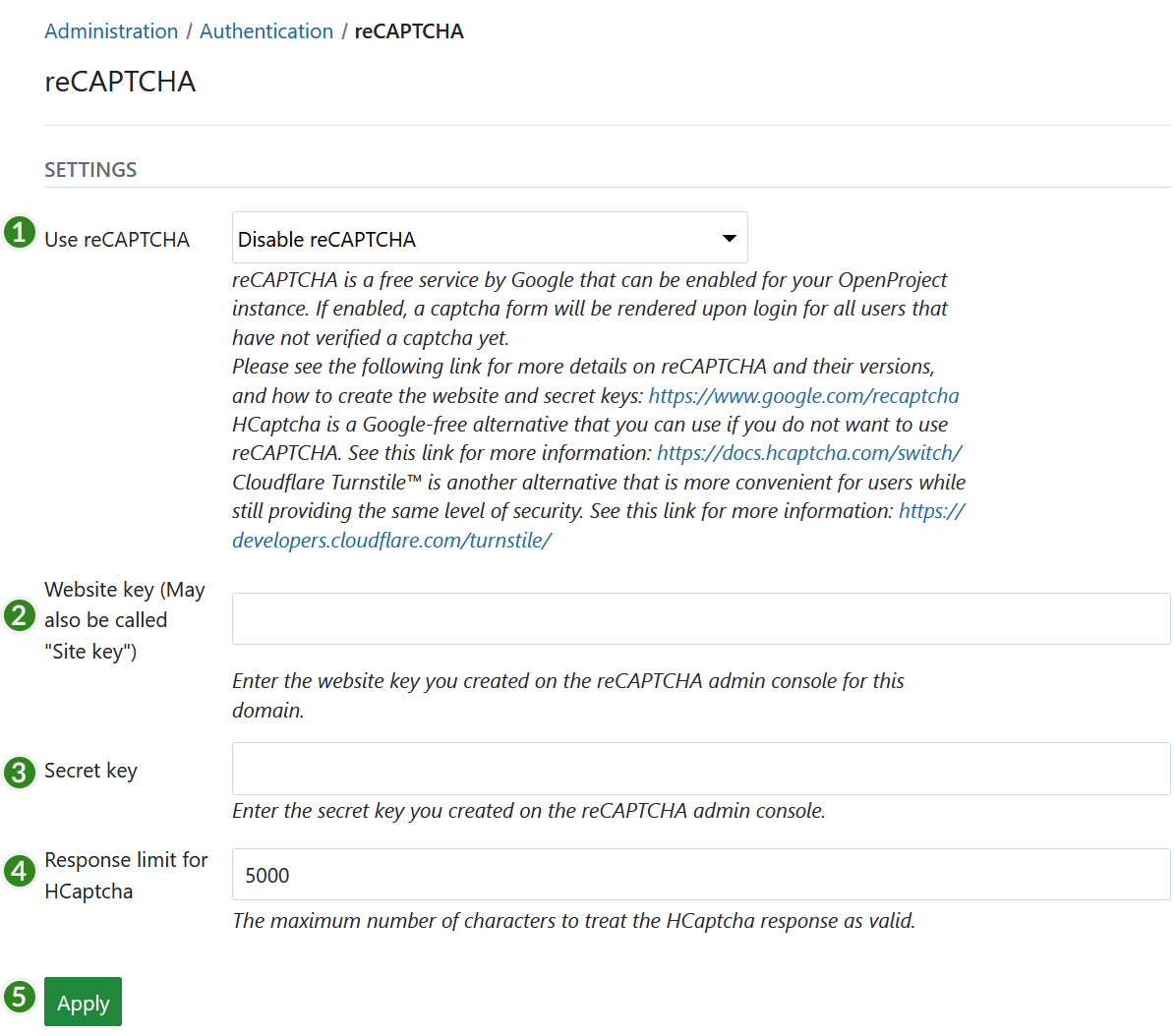This screenshot has height=1036, width=1175.
Task: Focus the Secret key text field
Action: (x=700, y=768)
